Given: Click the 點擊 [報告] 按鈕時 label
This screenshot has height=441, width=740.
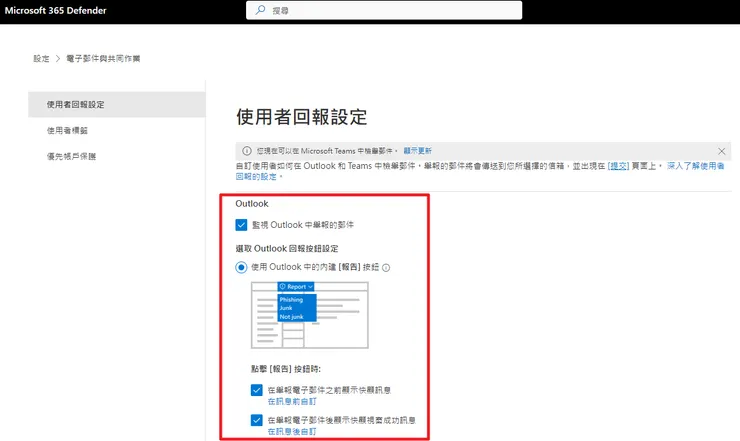Looking at the screenshot, I should click(x=286, y=369).
